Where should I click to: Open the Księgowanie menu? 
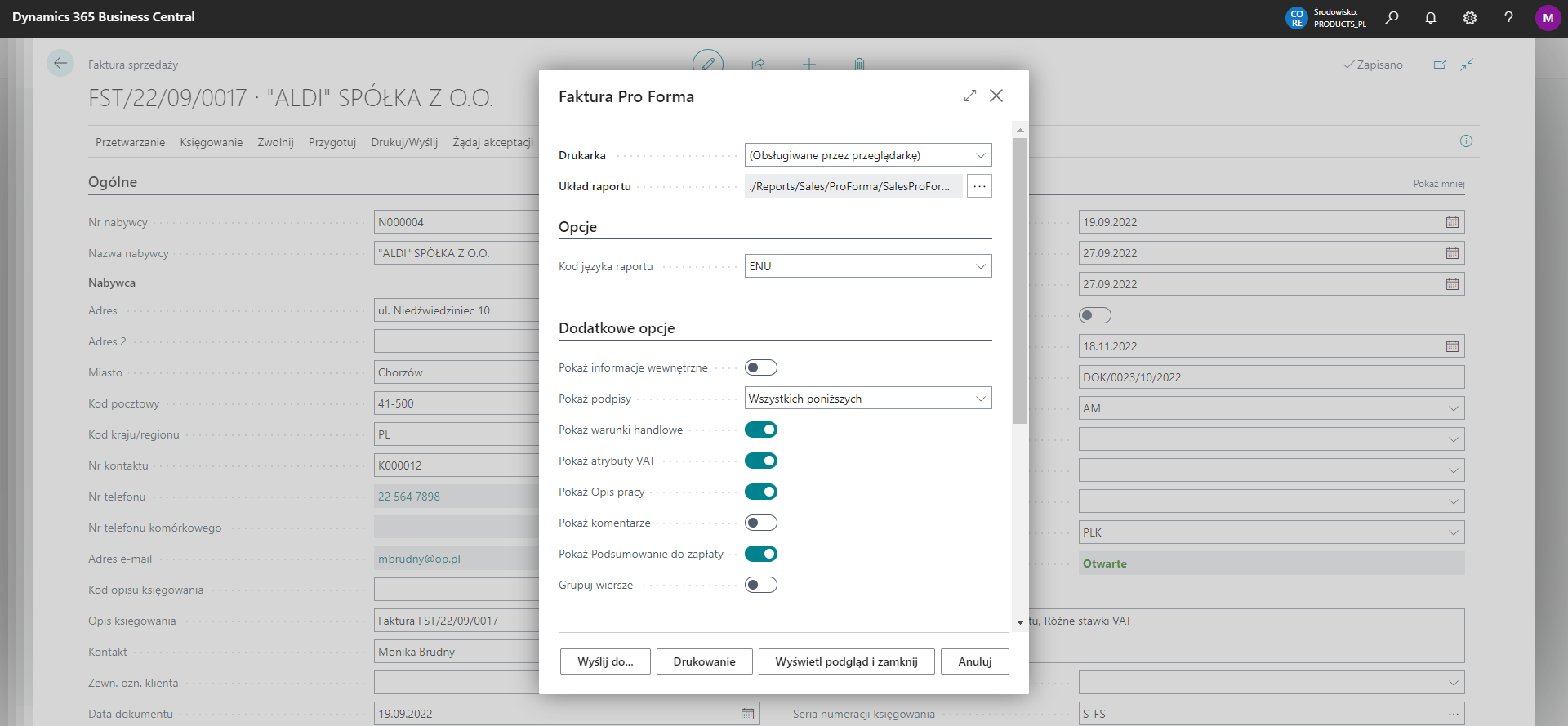point(211,142)
